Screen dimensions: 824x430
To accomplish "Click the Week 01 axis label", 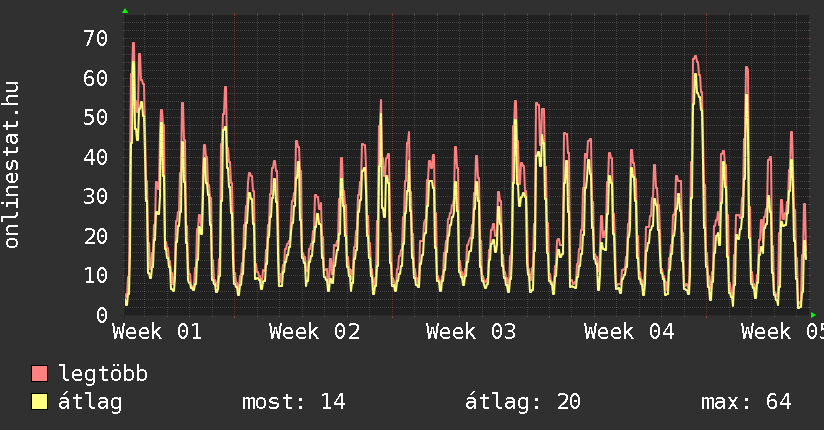I will 157,331.
